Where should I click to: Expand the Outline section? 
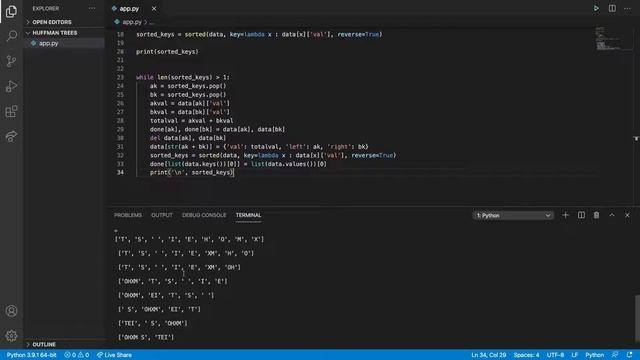[44, 344]
